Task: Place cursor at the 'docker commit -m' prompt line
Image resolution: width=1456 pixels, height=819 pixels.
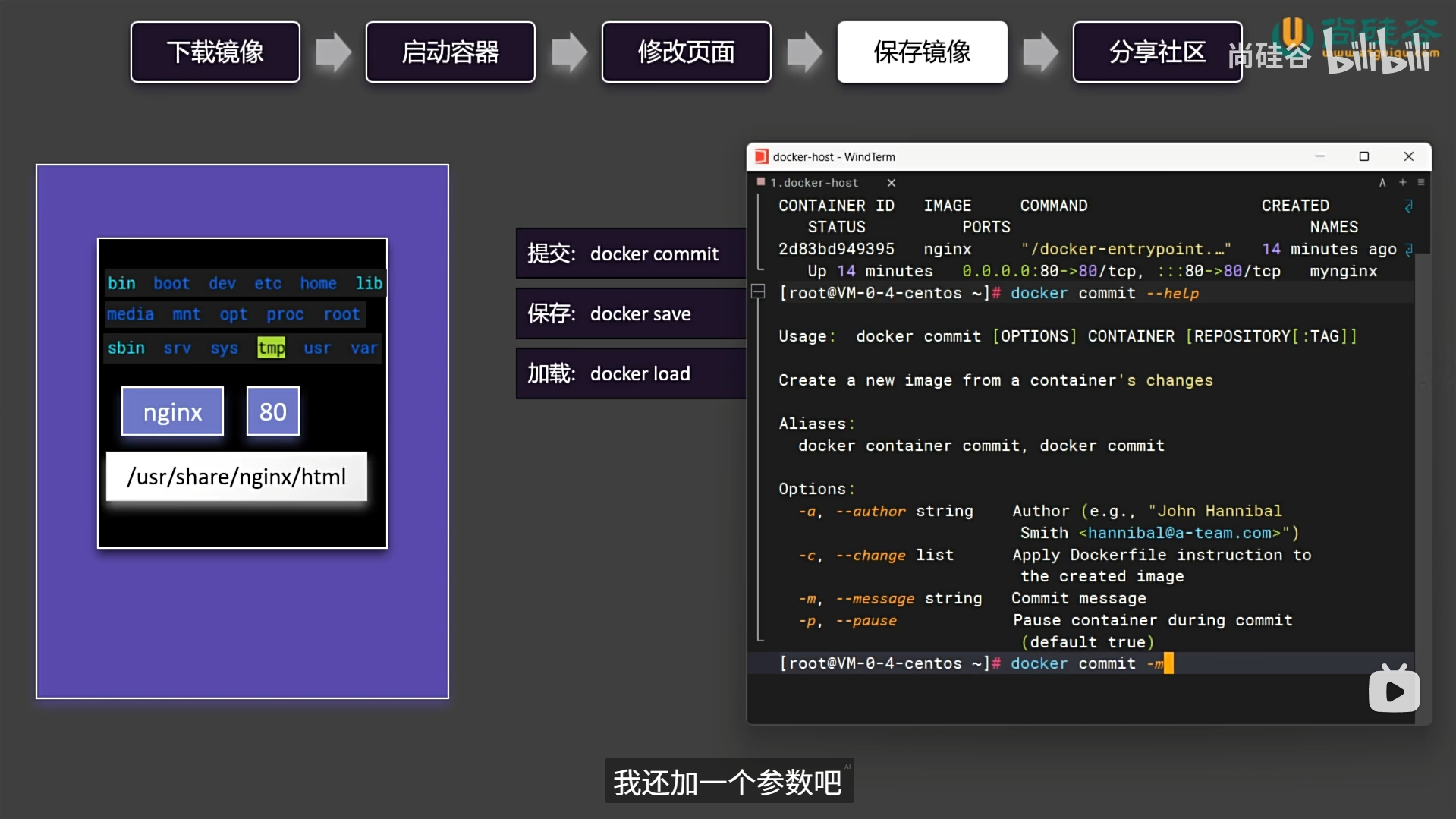Action: pos(1081,663)
